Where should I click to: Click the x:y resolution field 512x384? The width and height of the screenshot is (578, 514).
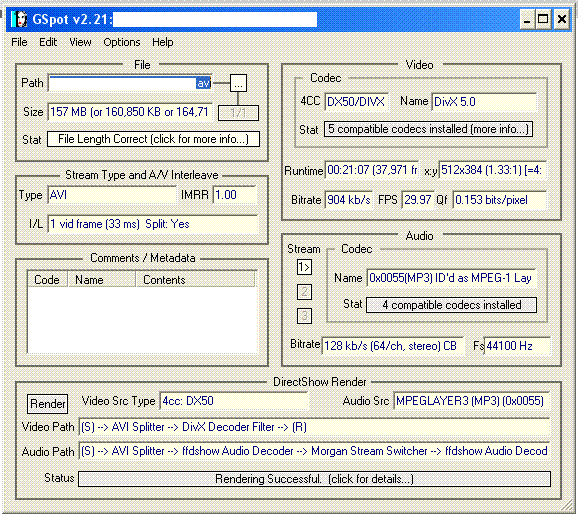492,170
